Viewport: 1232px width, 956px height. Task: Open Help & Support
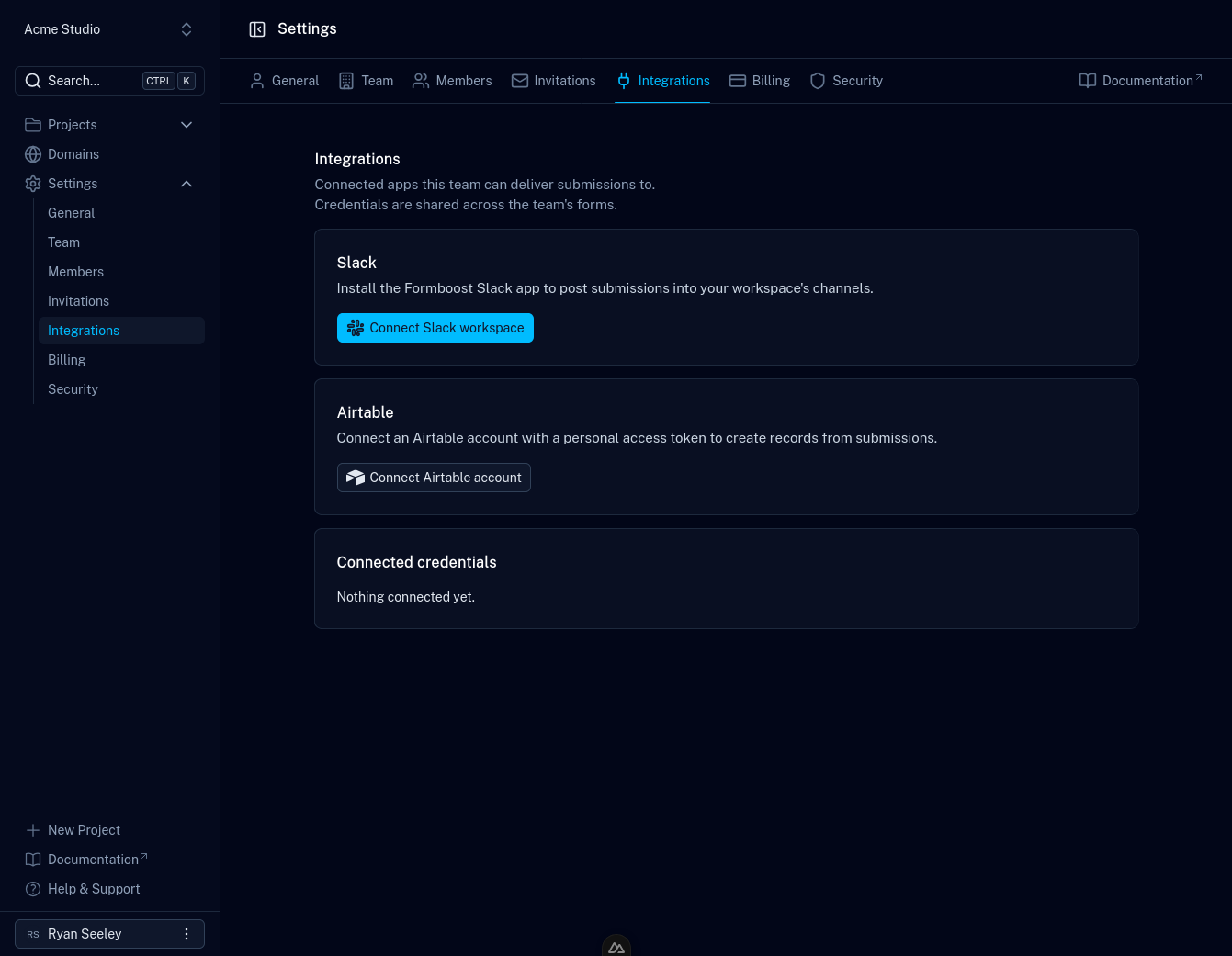click(x=109, y=889)
